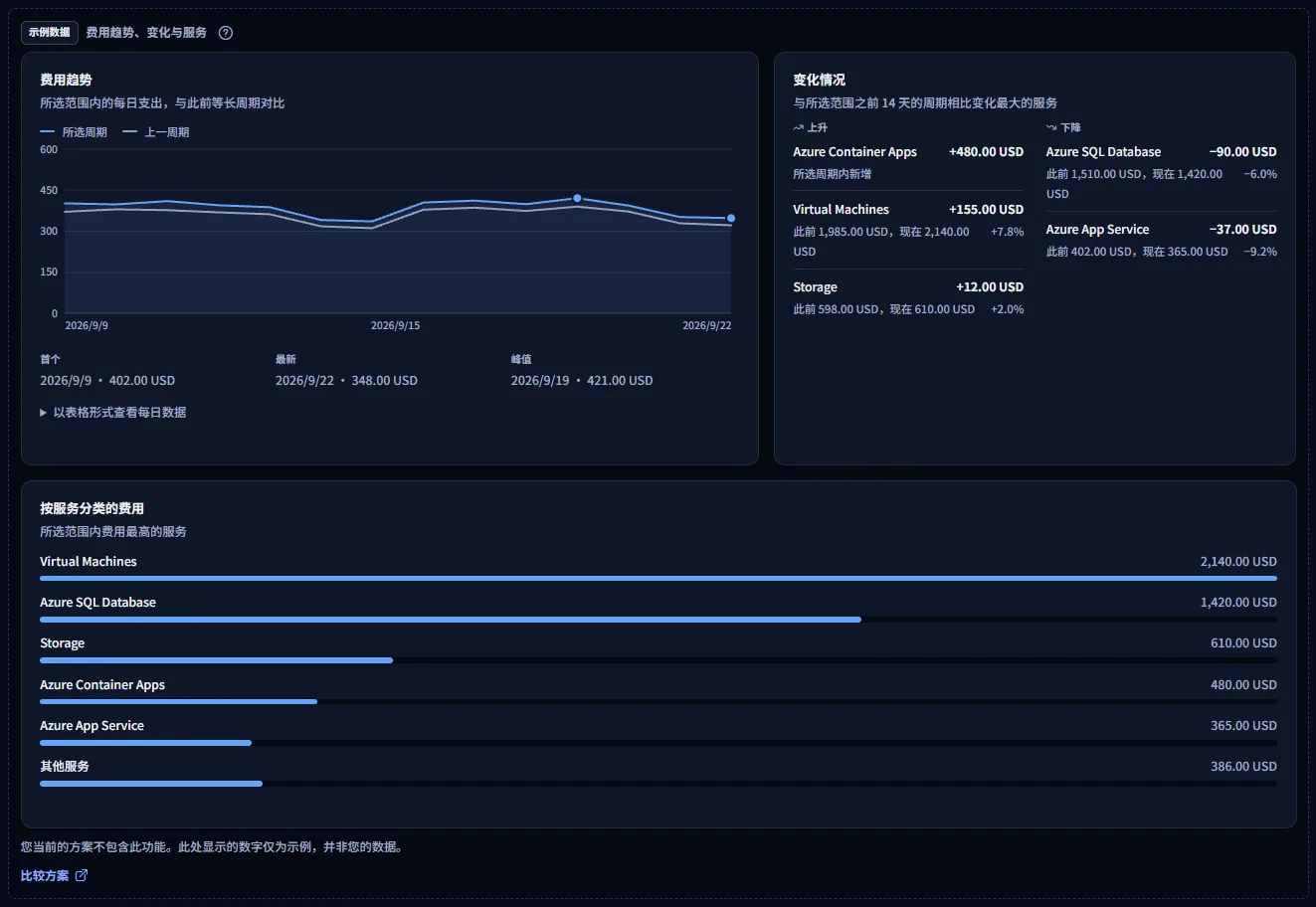Screen dimensions: 1316x907
Task: Click the 600 y-axis label on the chart
Action: 49,150
